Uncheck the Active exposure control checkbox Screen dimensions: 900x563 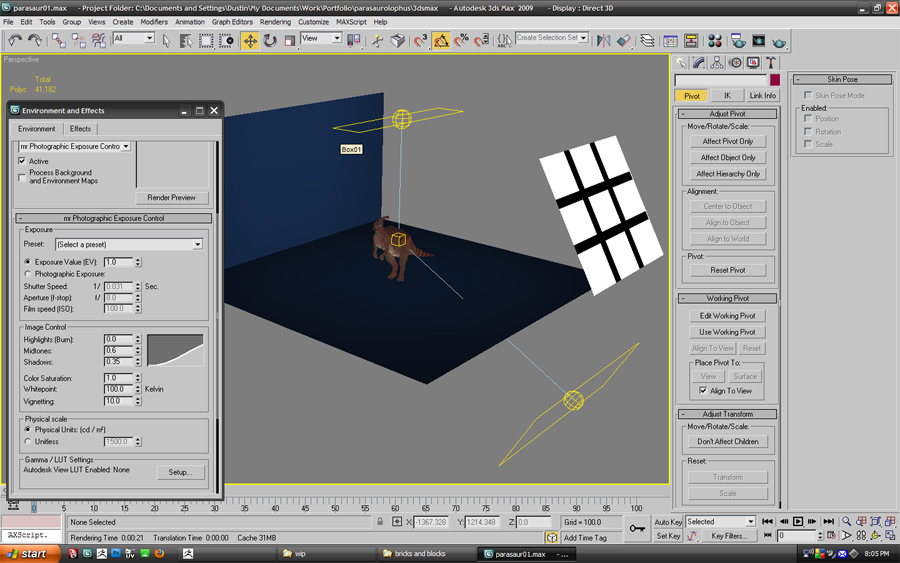point(22,161)
